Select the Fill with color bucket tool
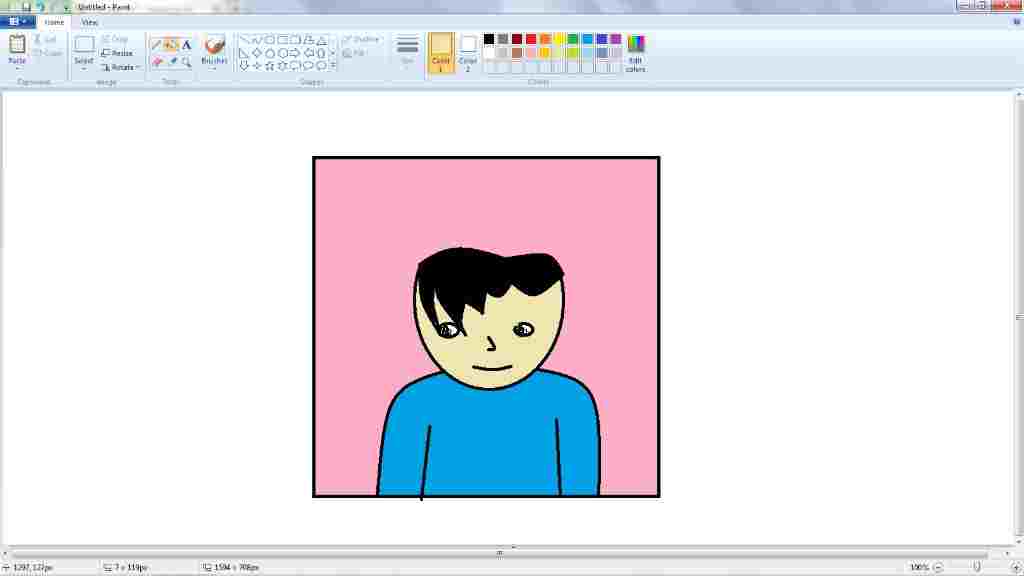Screen dimensions: 1024x576 point(171,45)
